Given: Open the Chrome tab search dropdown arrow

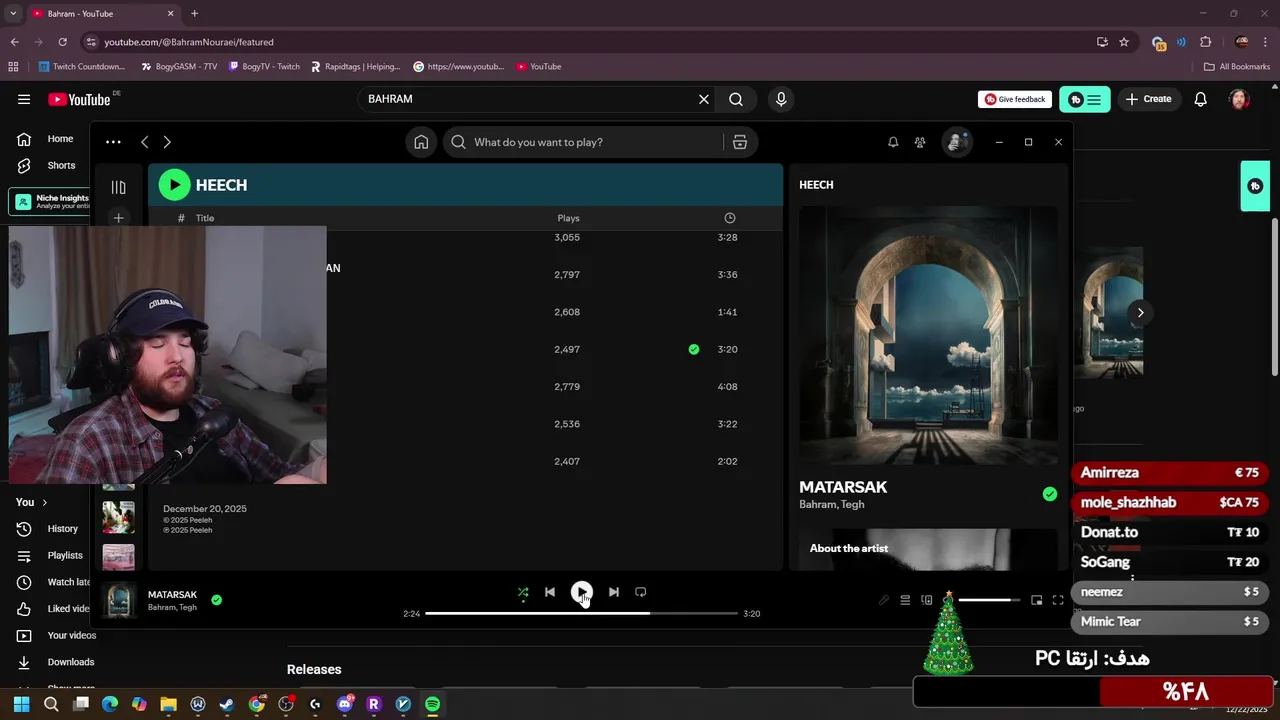Looking at the screenshot, I should [x=13, y=13].
